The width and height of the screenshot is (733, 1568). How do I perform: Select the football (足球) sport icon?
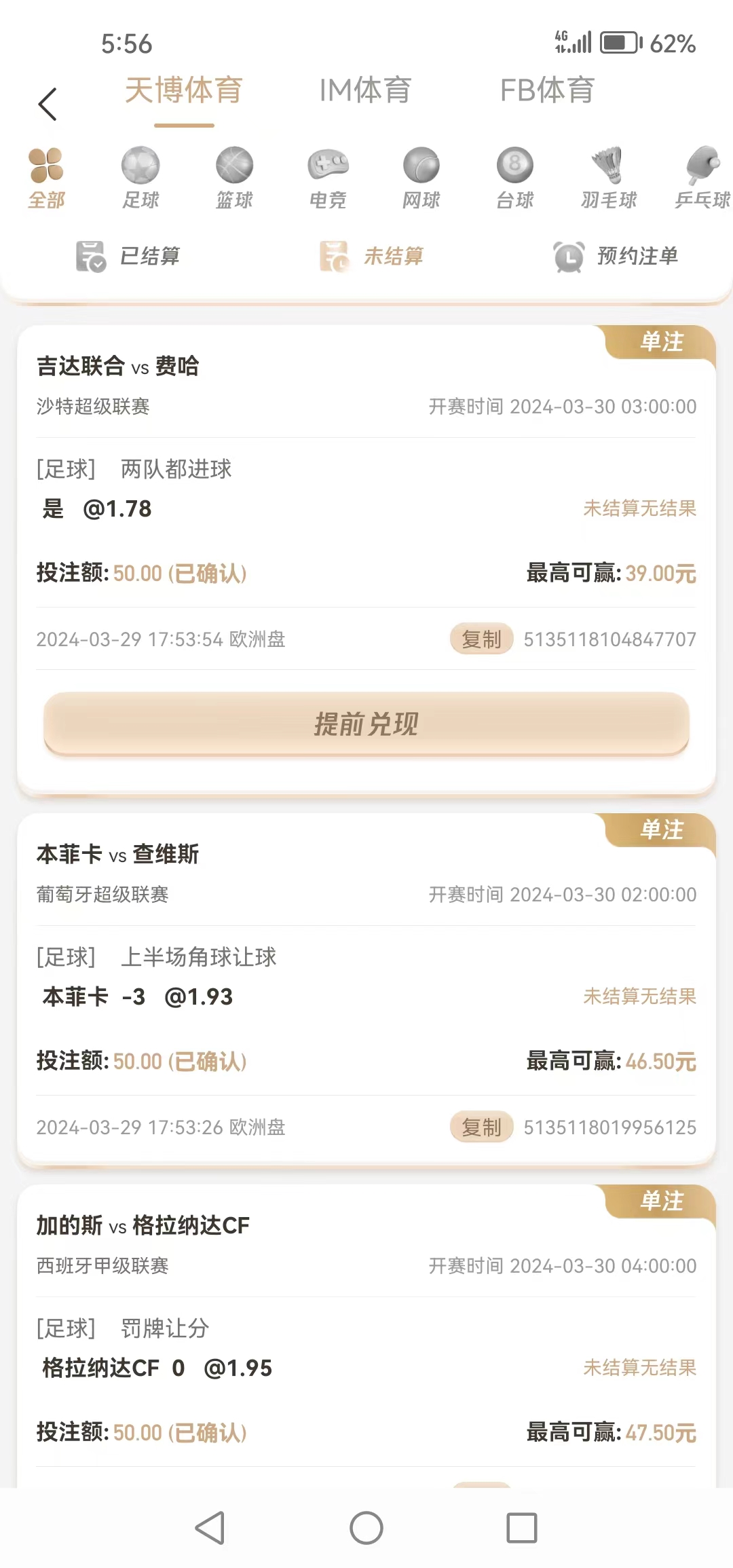point(140,166)
